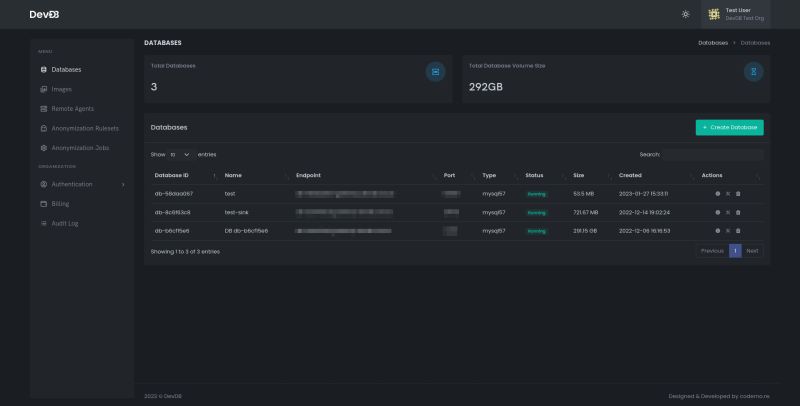Image resolution: width=800 pixels, height=406 pixels.
Task: Sort table by Type column
Action: tap(500, 175)
